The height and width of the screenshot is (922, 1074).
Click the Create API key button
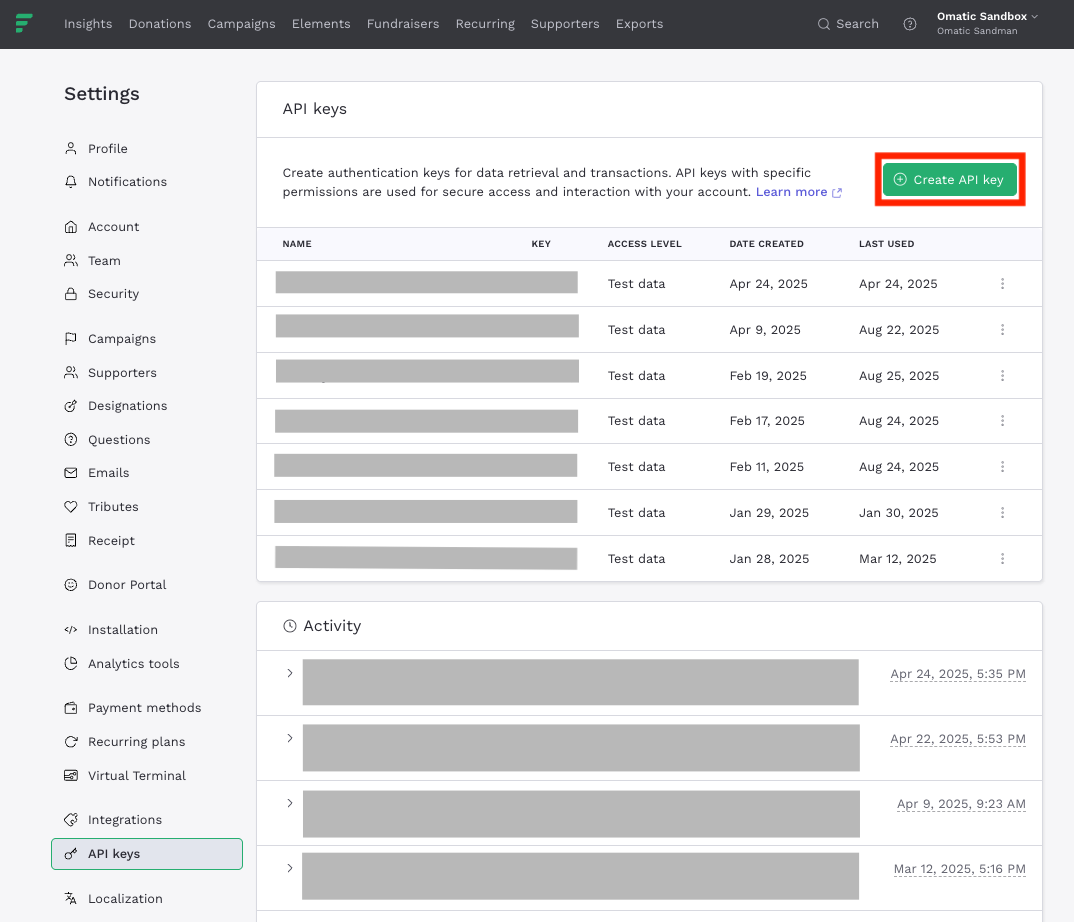coord(949,179)
